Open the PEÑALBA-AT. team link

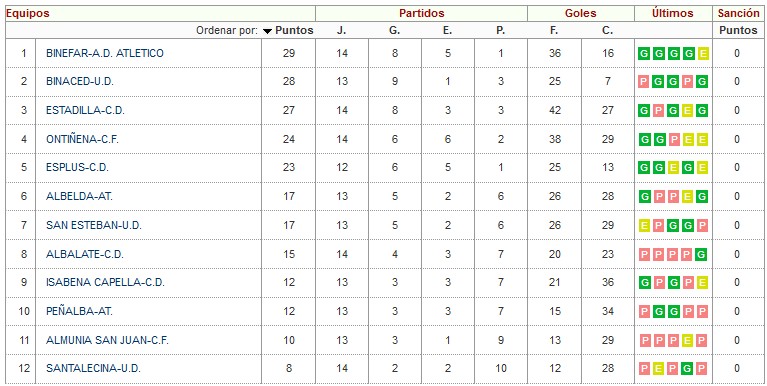tap(79, 311)
